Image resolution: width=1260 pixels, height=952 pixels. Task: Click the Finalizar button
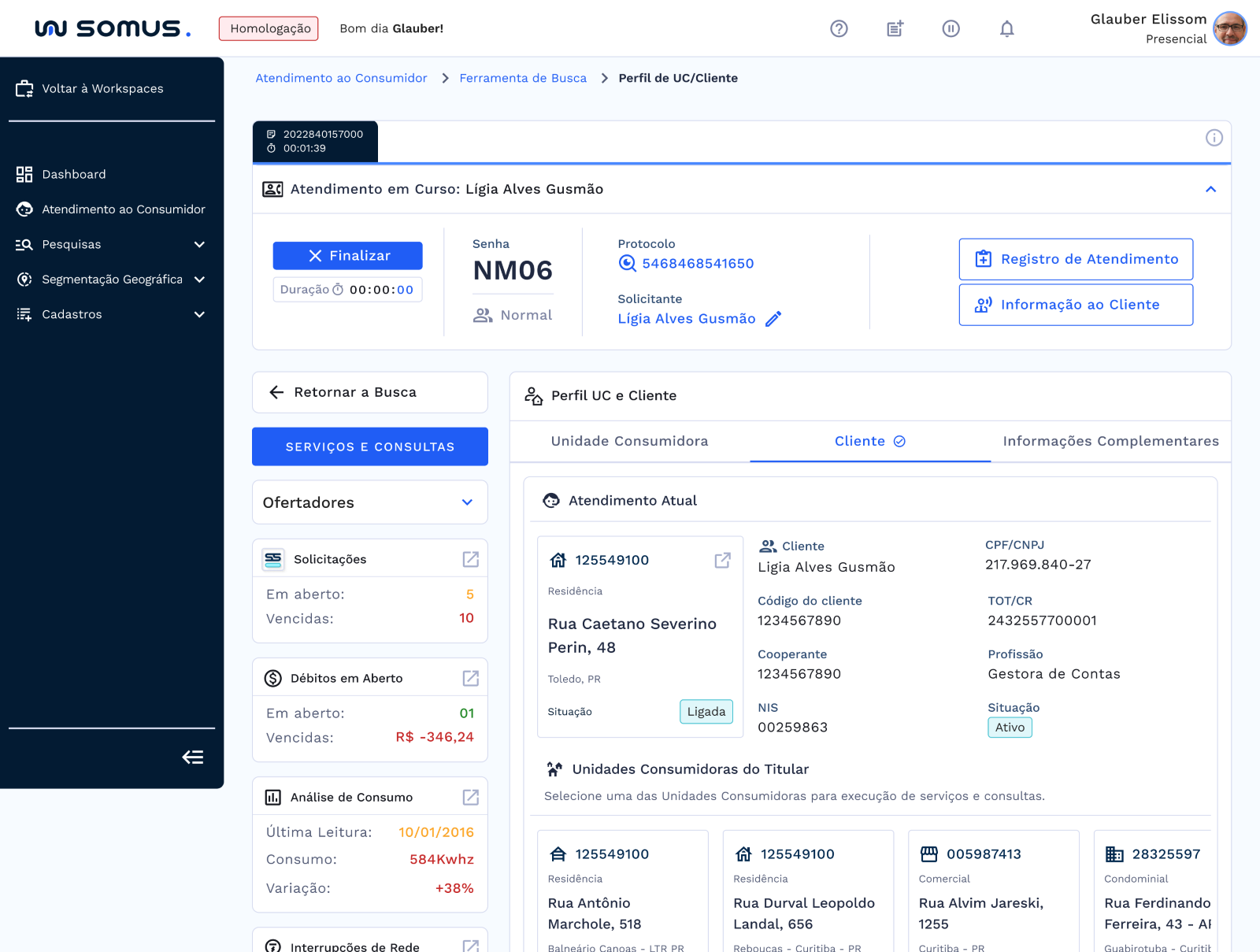(x=347, y=256)
